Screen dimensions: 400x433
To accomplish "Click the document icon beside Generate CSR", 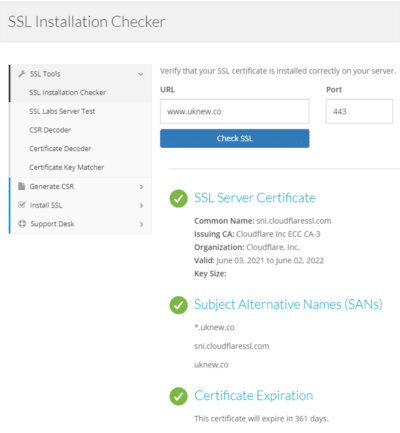I will (22, 186).
